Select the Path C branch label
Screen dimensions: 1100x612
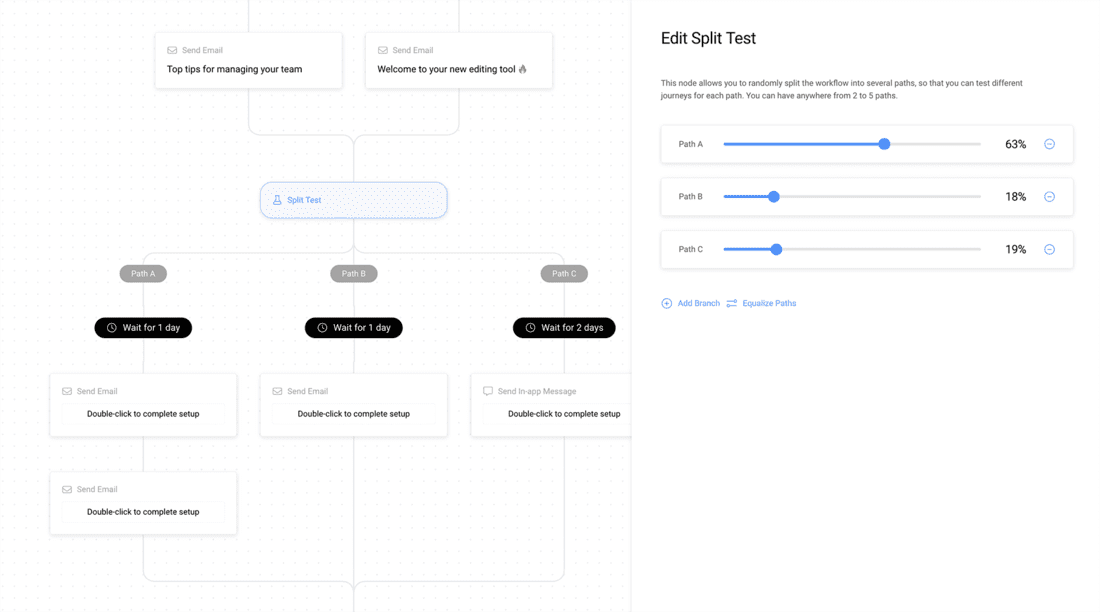tap(564, 273)
